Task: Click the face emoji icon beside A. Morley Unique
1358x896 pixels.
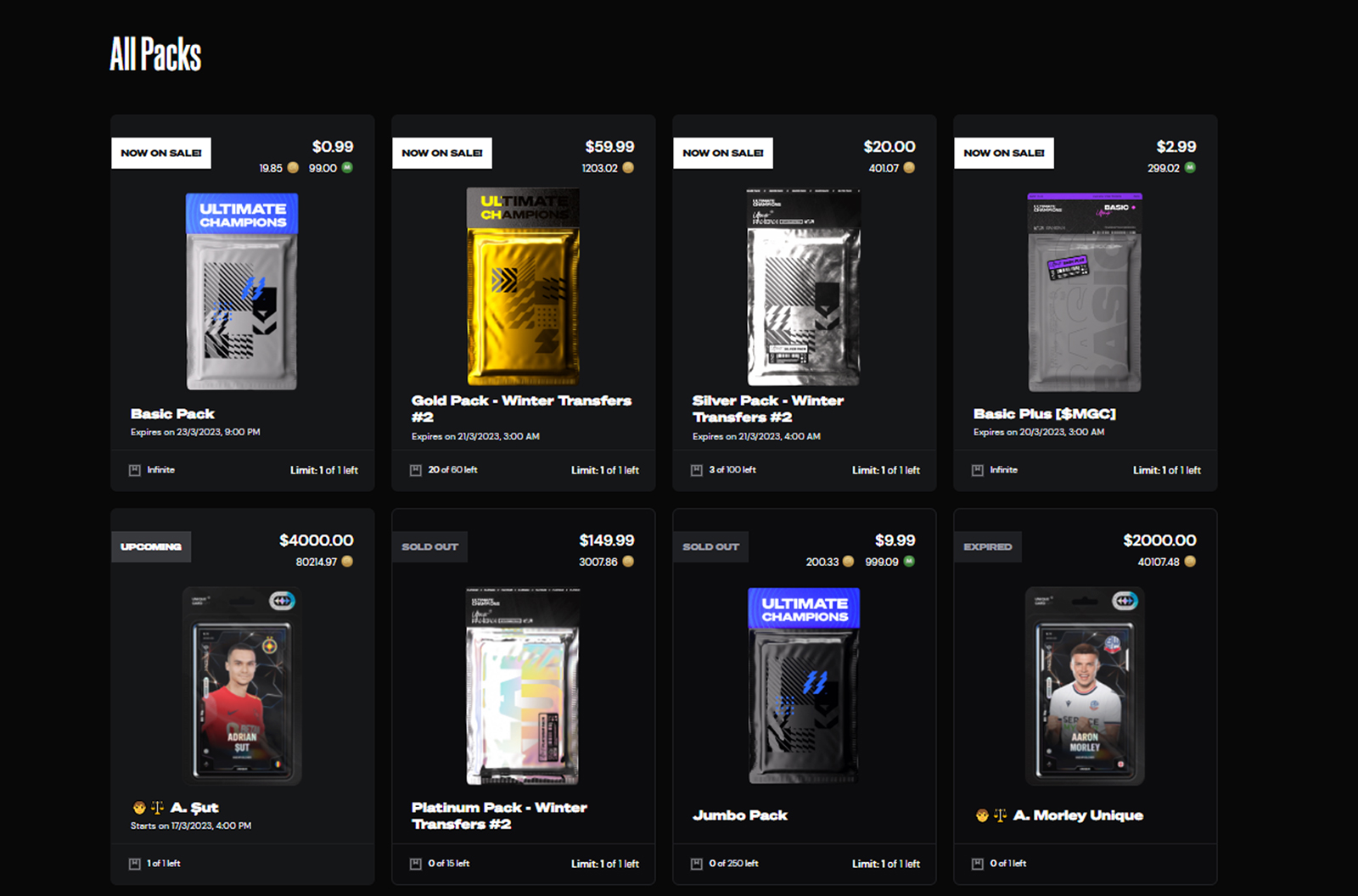Action: click(x=982, y=815)
